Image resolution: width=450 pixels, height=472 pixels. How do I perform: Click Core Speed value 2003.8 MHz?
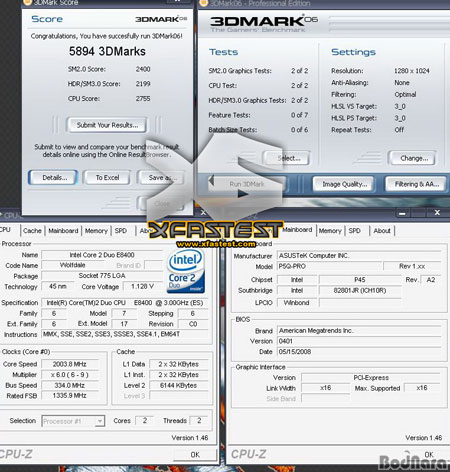[70, 364]
